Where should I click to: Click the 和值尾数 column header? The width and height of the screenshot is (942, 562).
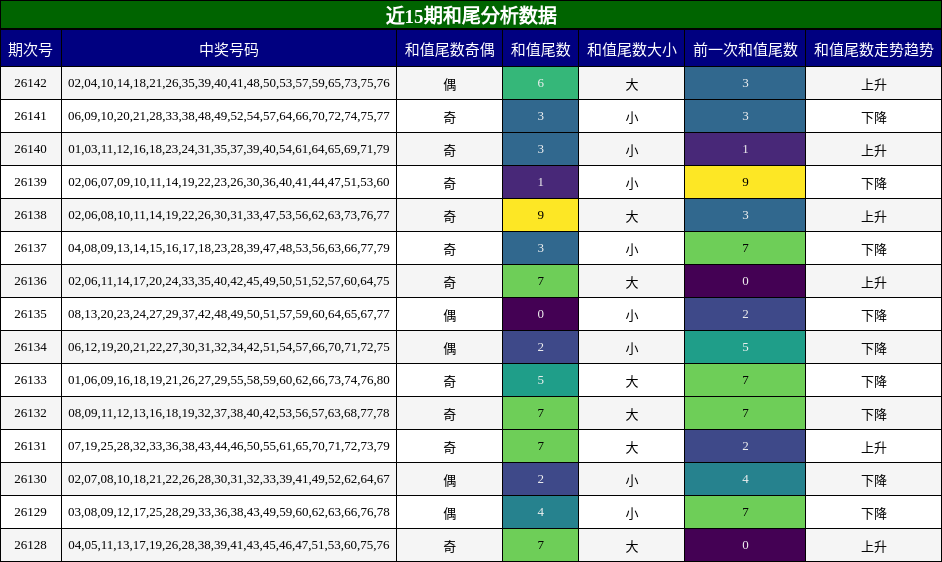click(541, 49)
